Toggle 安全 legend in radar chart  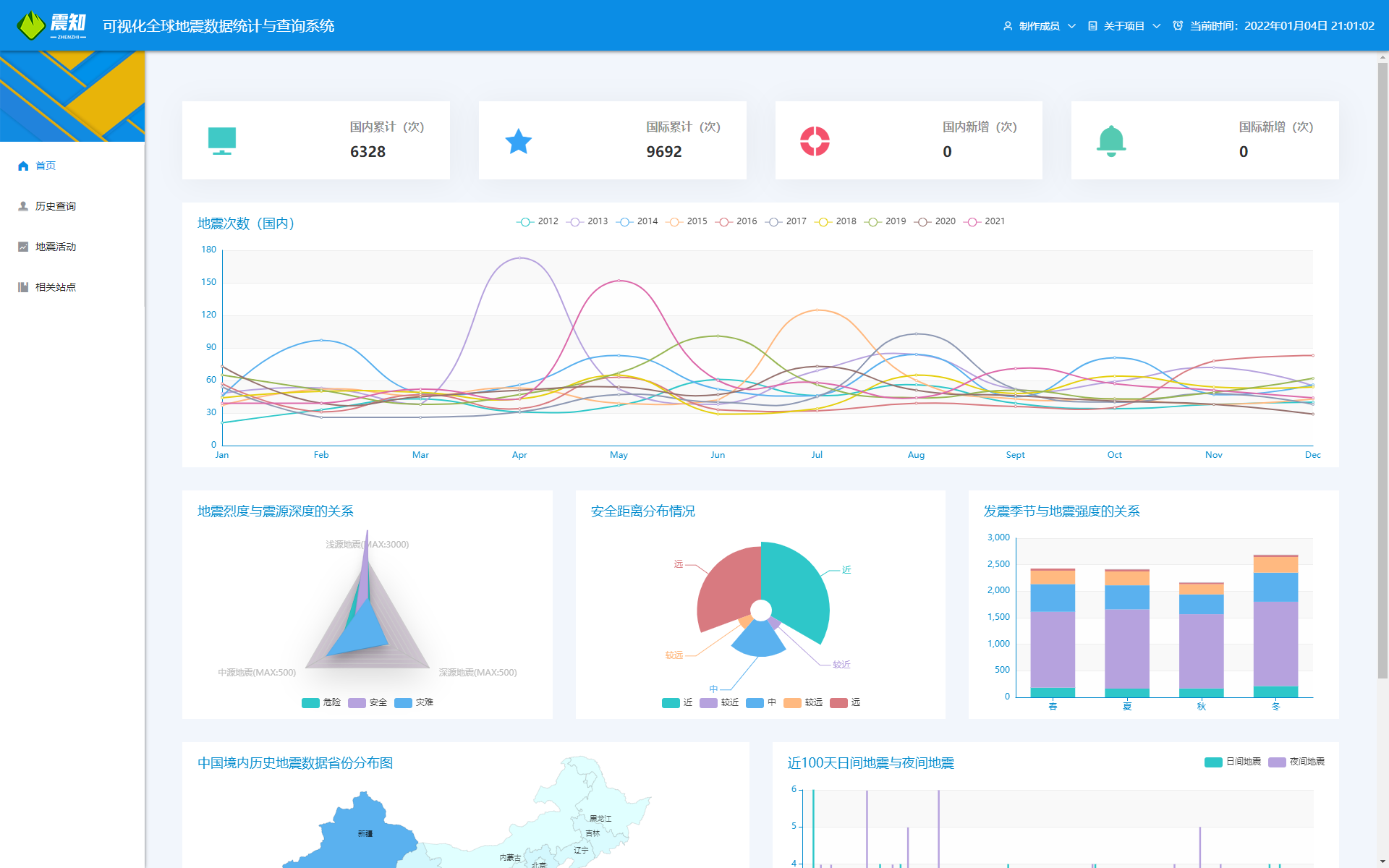tap(368, 702)
